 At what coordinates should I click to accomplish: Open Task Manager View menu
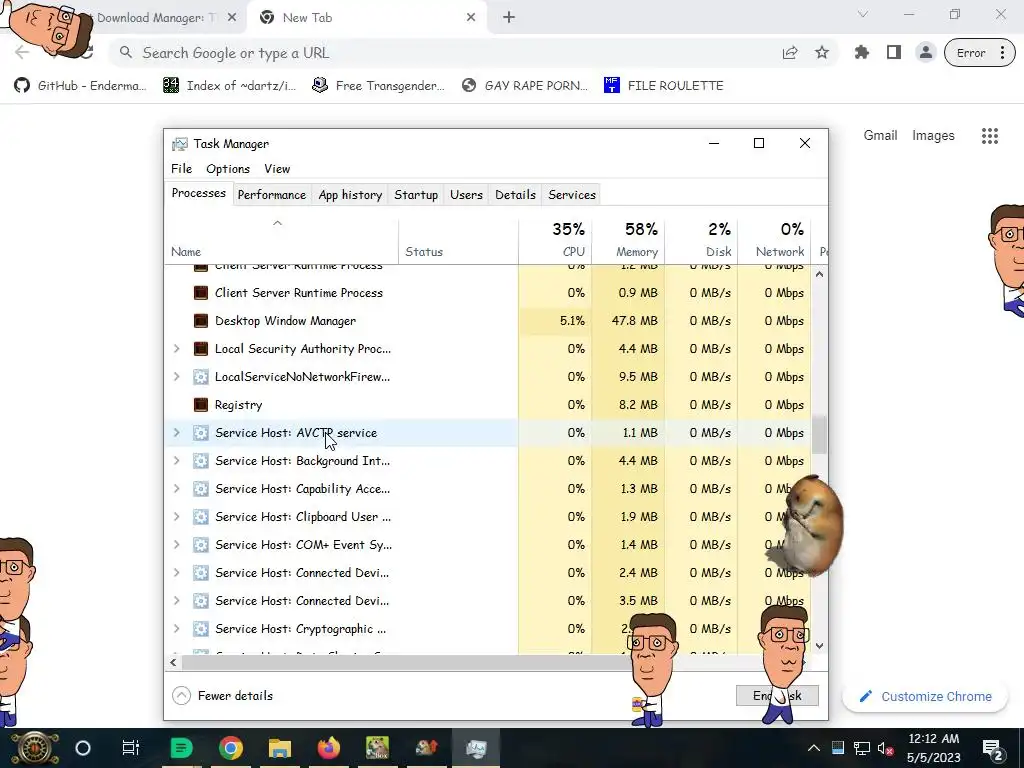coord(277,168)
